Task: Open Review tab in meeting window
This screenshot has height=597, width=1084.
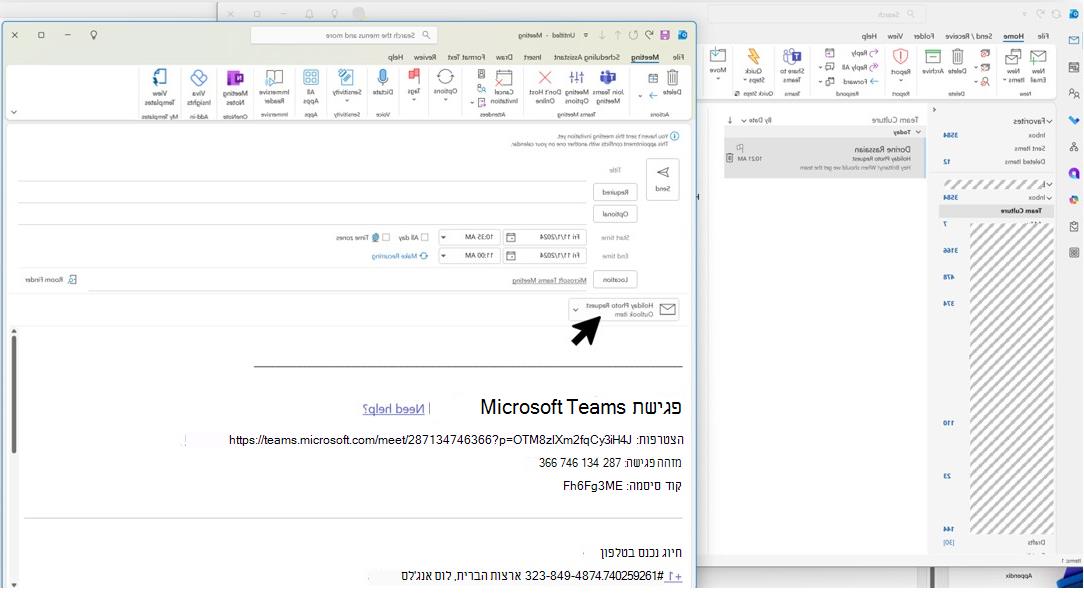Action: (x=424, y=57)
